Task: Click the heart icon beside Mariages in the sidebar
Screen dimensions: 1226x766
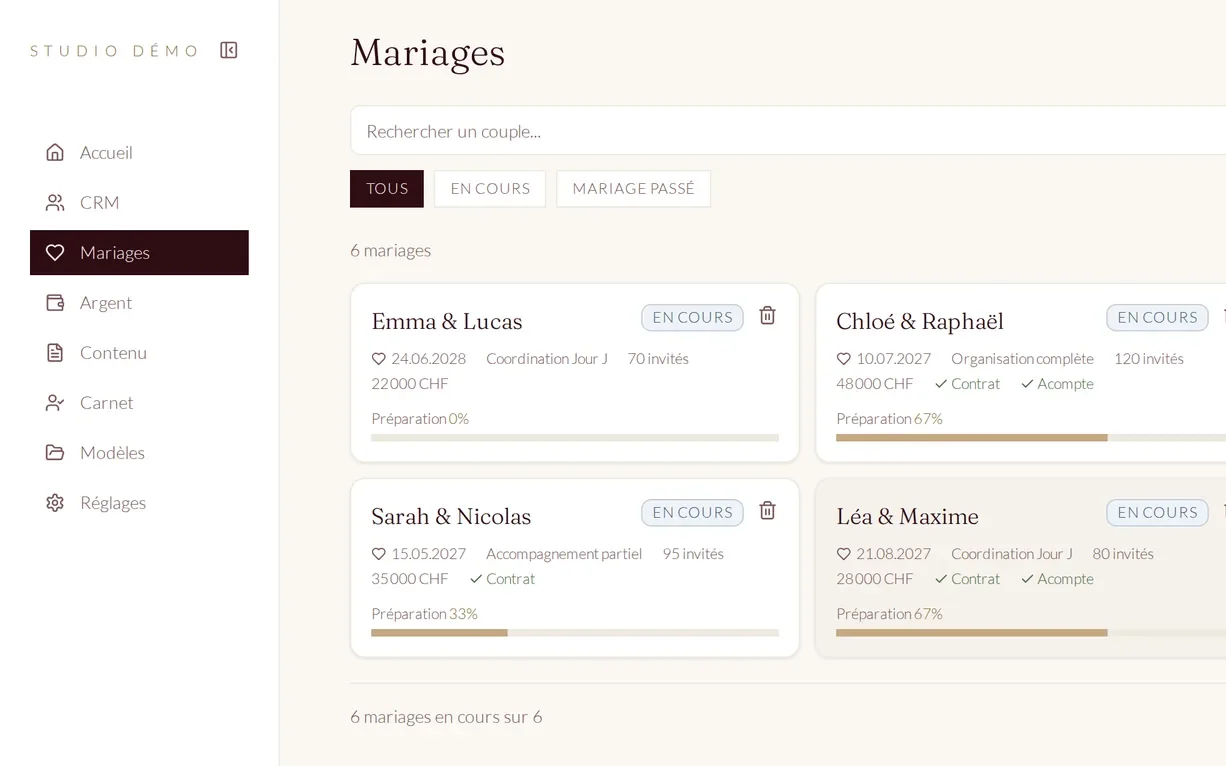Action: point(55,252)
